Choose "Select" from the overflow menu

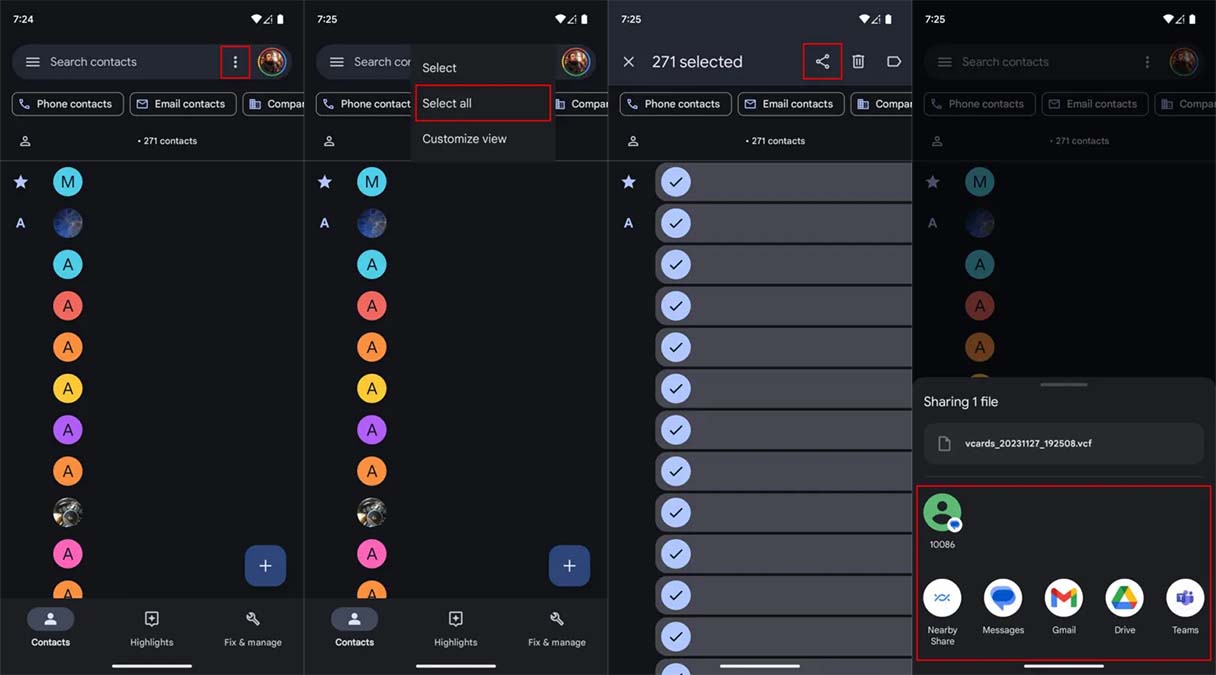pyautogui.click(x=440, y=68)
